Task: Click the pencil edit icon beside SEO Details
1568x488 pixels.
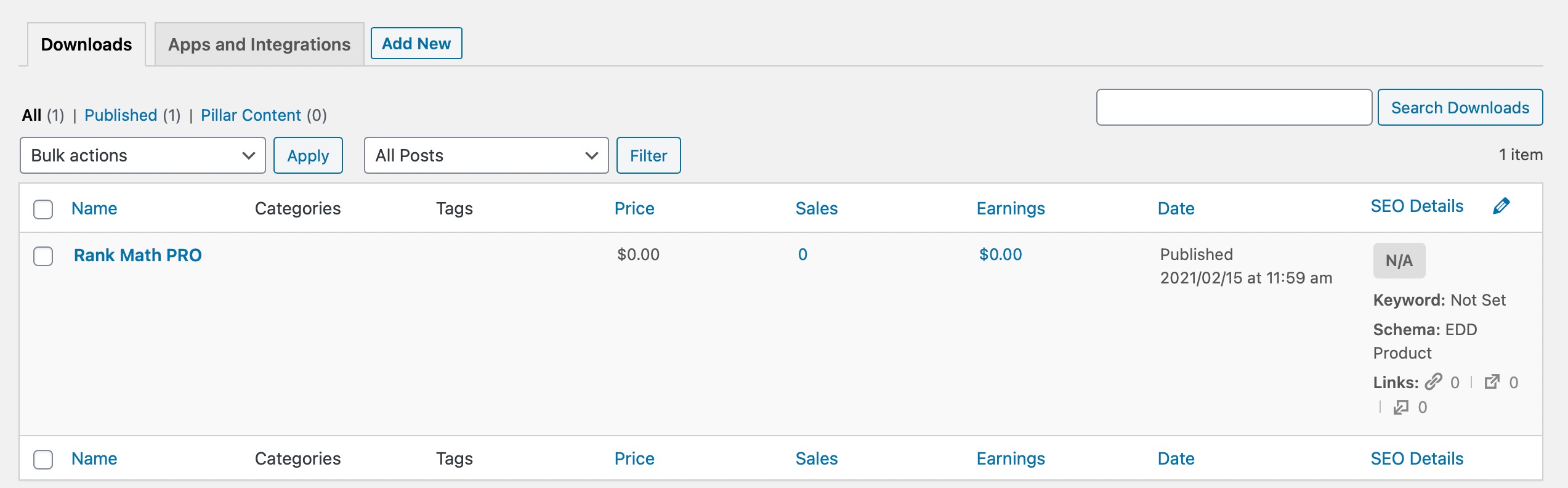Action: [x=1501, y=206]
